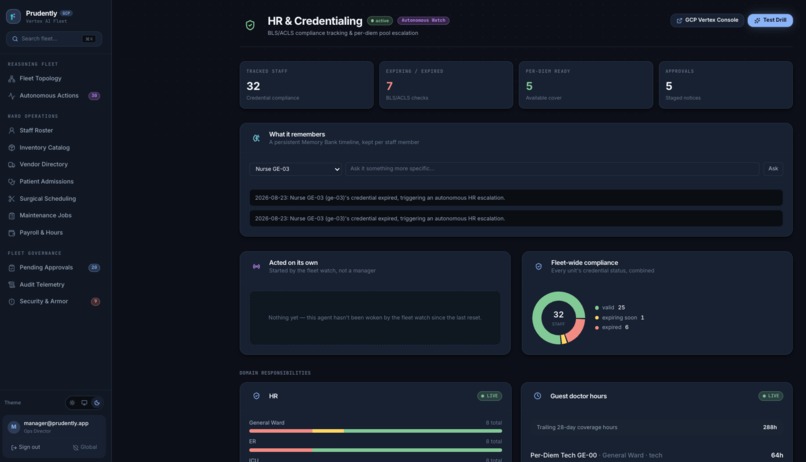Click the green valid legend swatch

597,308
